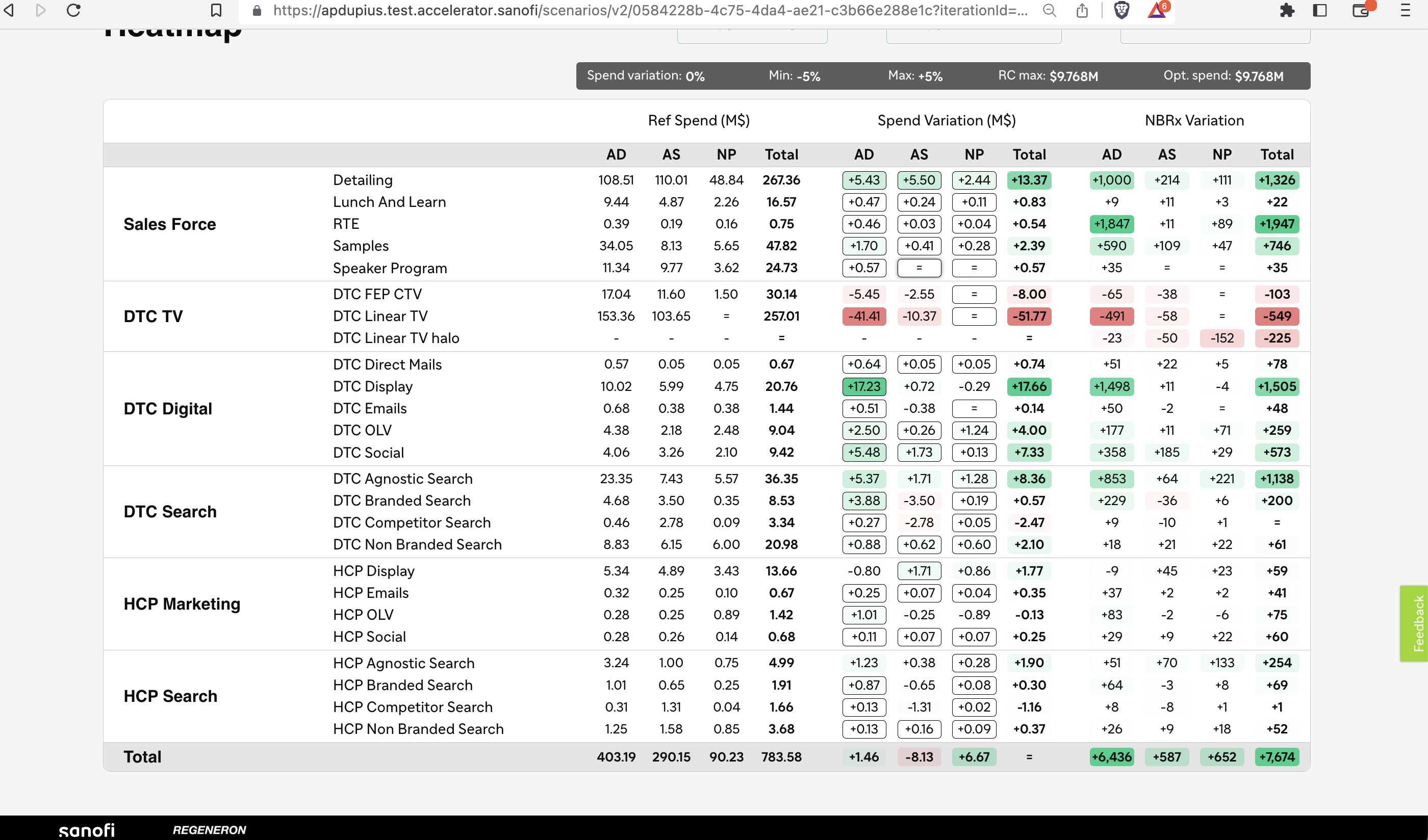Select HCP Display AS cell +1.71

[x=919, y=571]
